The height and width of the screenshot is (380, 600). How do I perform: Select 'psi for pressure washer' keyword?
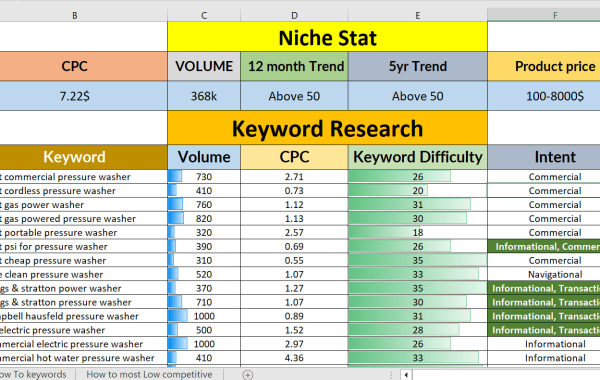point(83,246)
